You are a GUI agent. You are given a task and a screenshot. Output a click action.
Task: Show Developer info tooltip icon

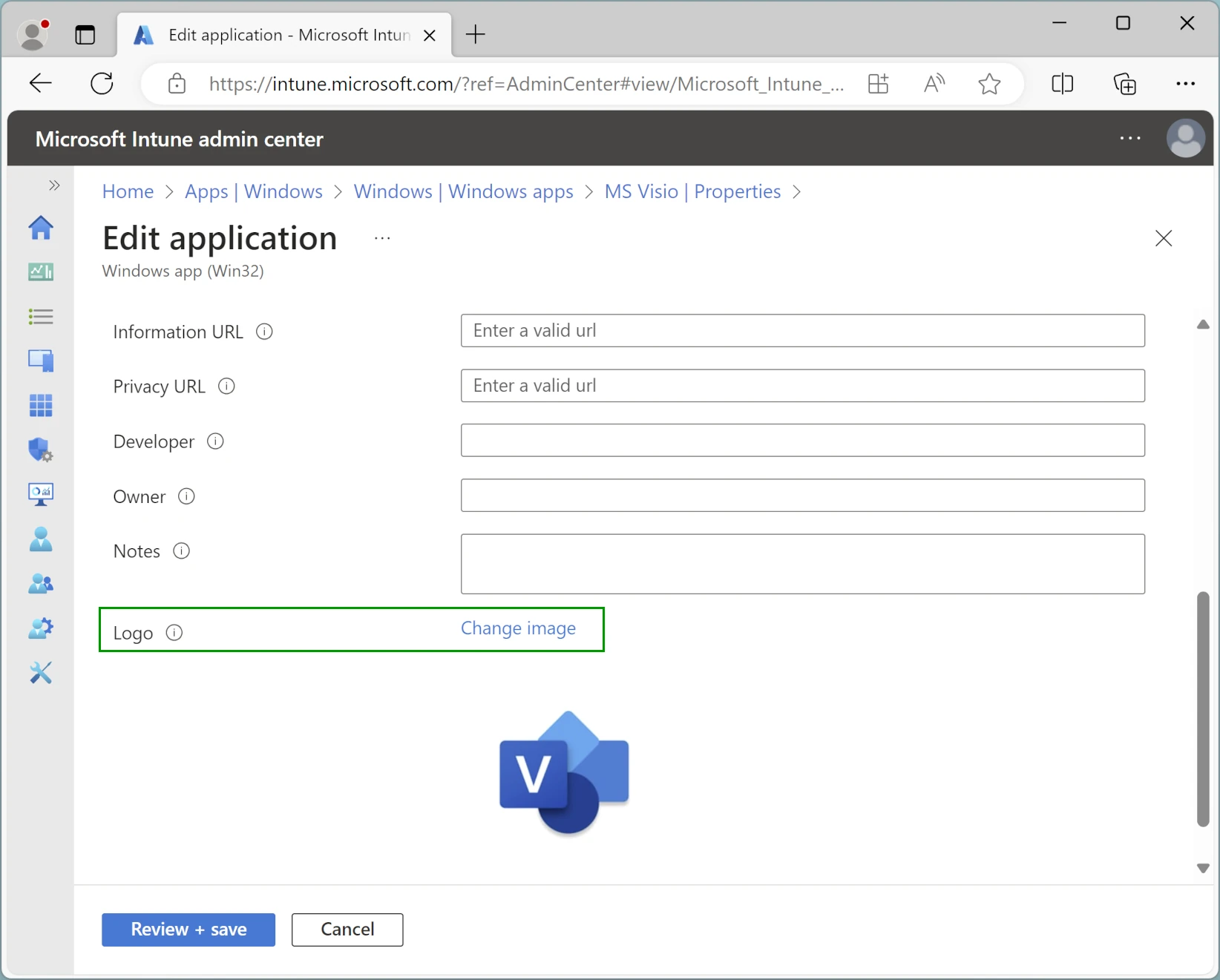pos(215,441)
